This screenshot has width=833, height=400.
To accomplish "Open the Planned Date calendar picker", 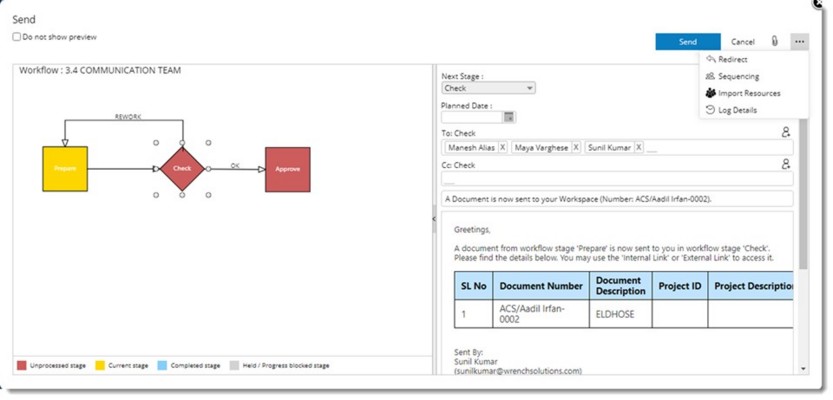I will pyautogui.click(x=510, y=117).
